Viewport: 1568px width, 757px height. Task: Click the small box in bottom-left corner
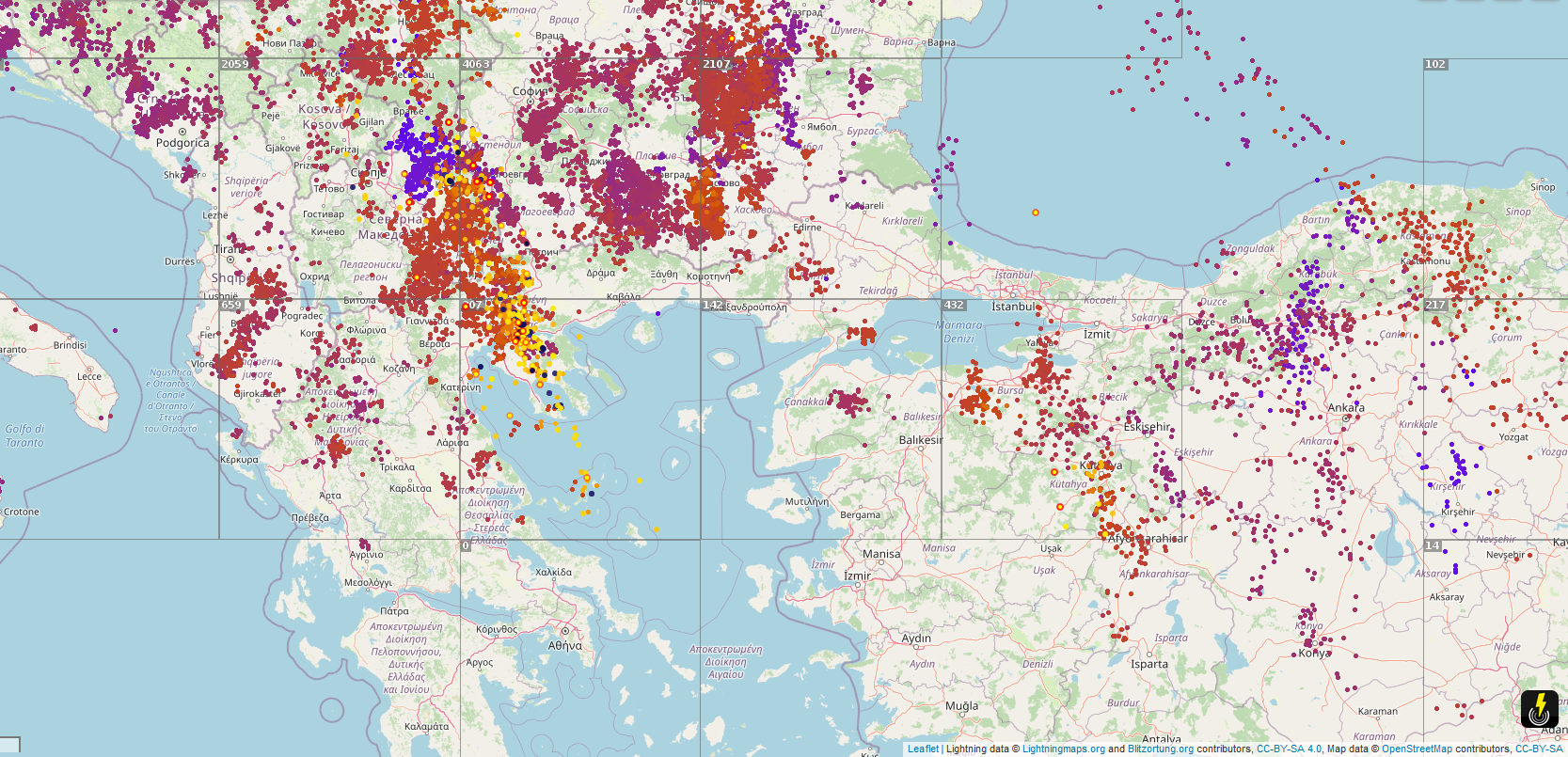[9, 746]
